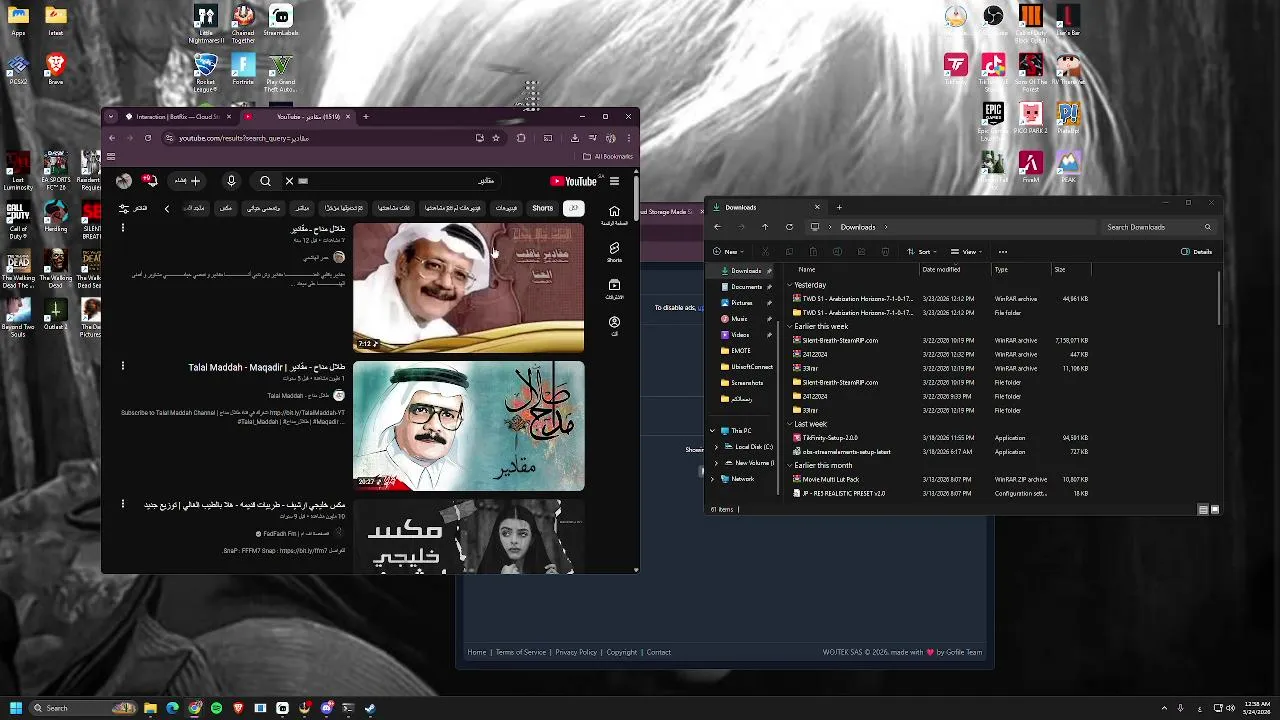Collapse the Earlier this week group
The height and width of the screenshot is (720, 1280).
[789, 327]
